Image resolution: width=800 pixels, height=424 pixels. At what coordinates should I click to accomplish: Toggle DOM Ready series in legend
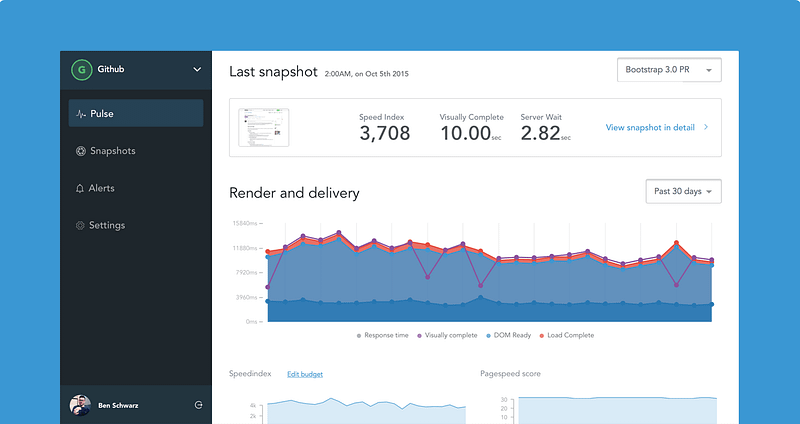click(508, 335)
